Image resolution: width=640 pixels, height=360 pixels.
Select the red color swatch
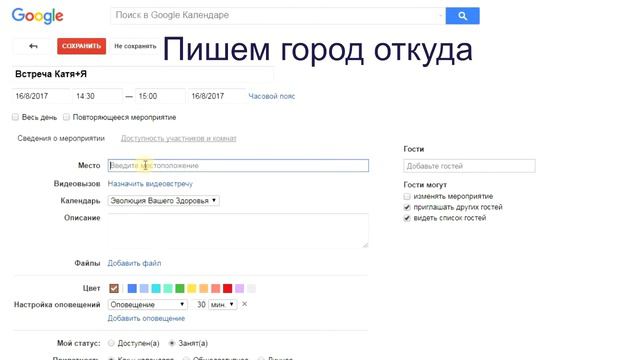pyautogui.click(x=227, y=289)
